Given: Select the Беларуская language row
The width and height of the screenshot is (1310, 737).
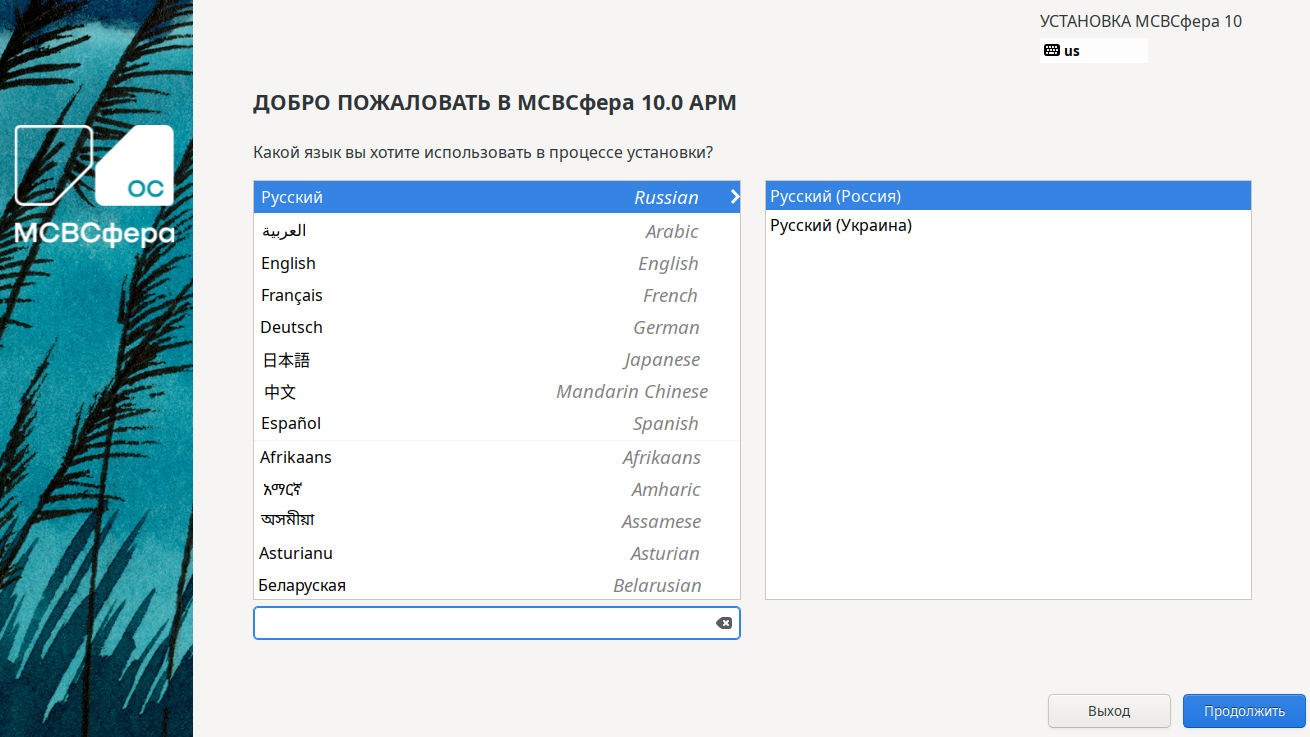Looking at the screenshot, I should point(496,585).
